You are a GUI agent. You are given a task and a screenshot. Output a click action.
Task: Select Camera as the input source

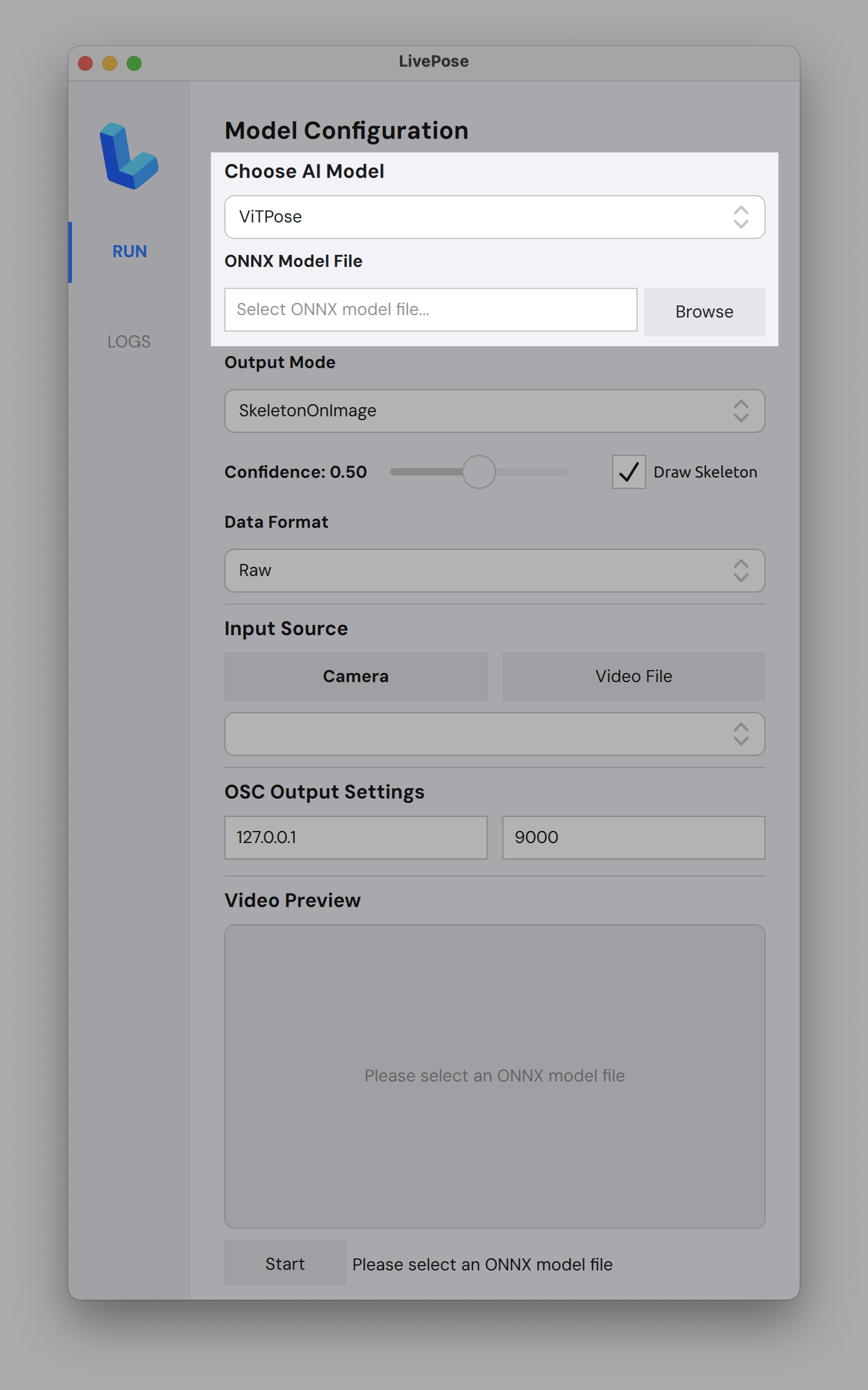coord(355,677)
